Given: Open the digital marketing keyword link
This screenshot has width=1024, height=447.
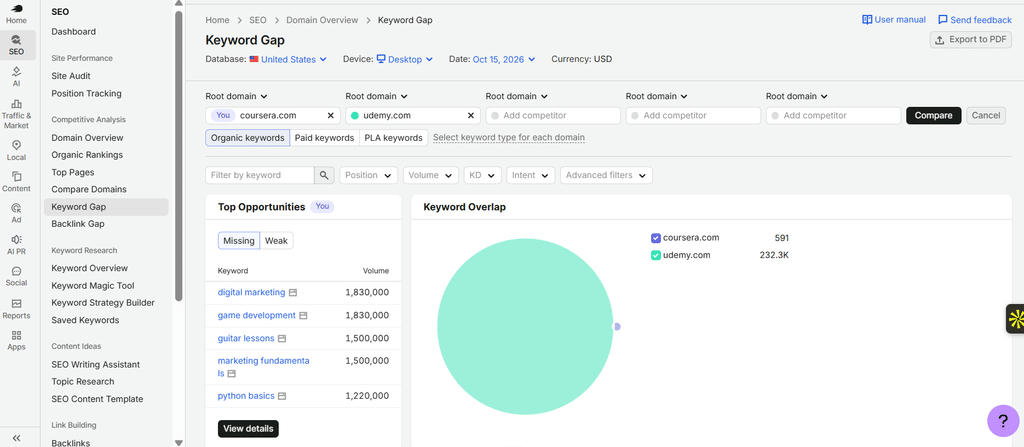Looking at the screenshot, I should coord(251,293).
